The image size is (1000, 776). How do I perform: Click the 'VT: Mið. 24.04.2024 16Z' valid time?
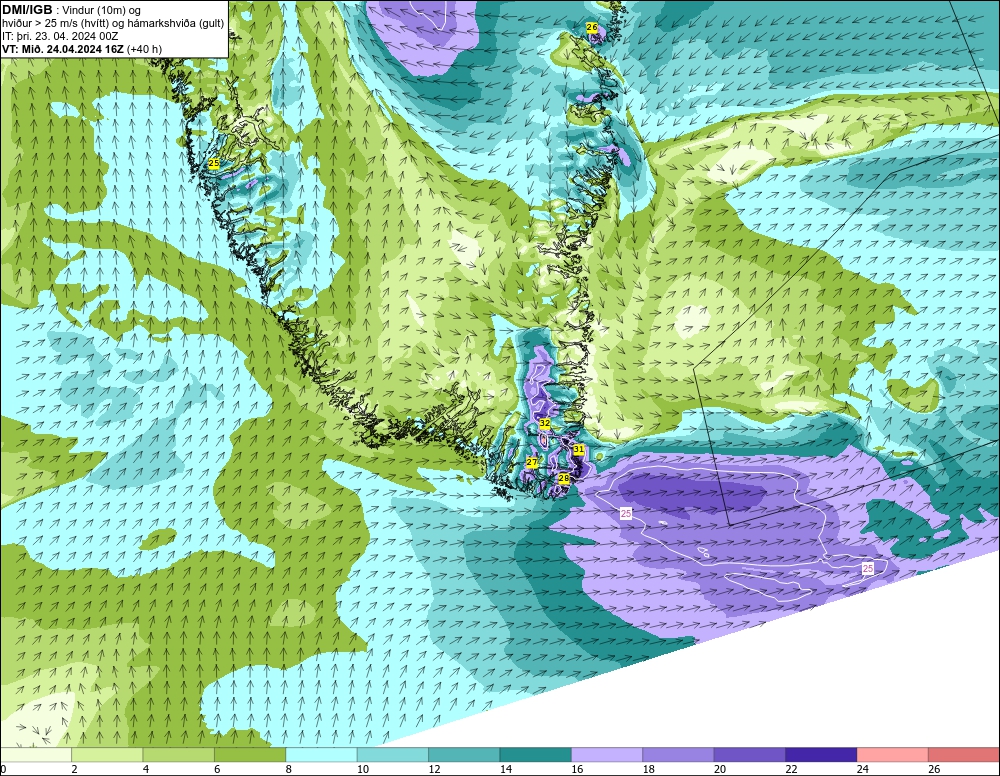click(63, 49)
